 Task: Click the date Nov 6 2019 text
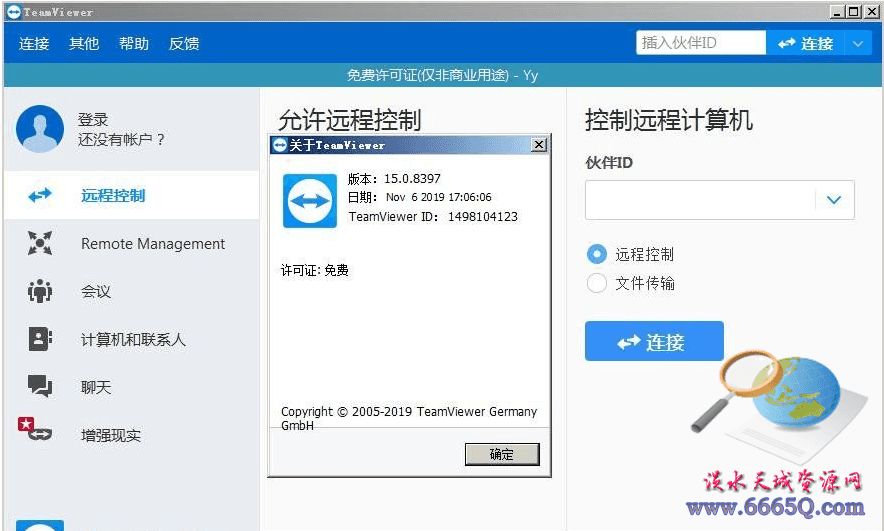click(x=439, y=197)
